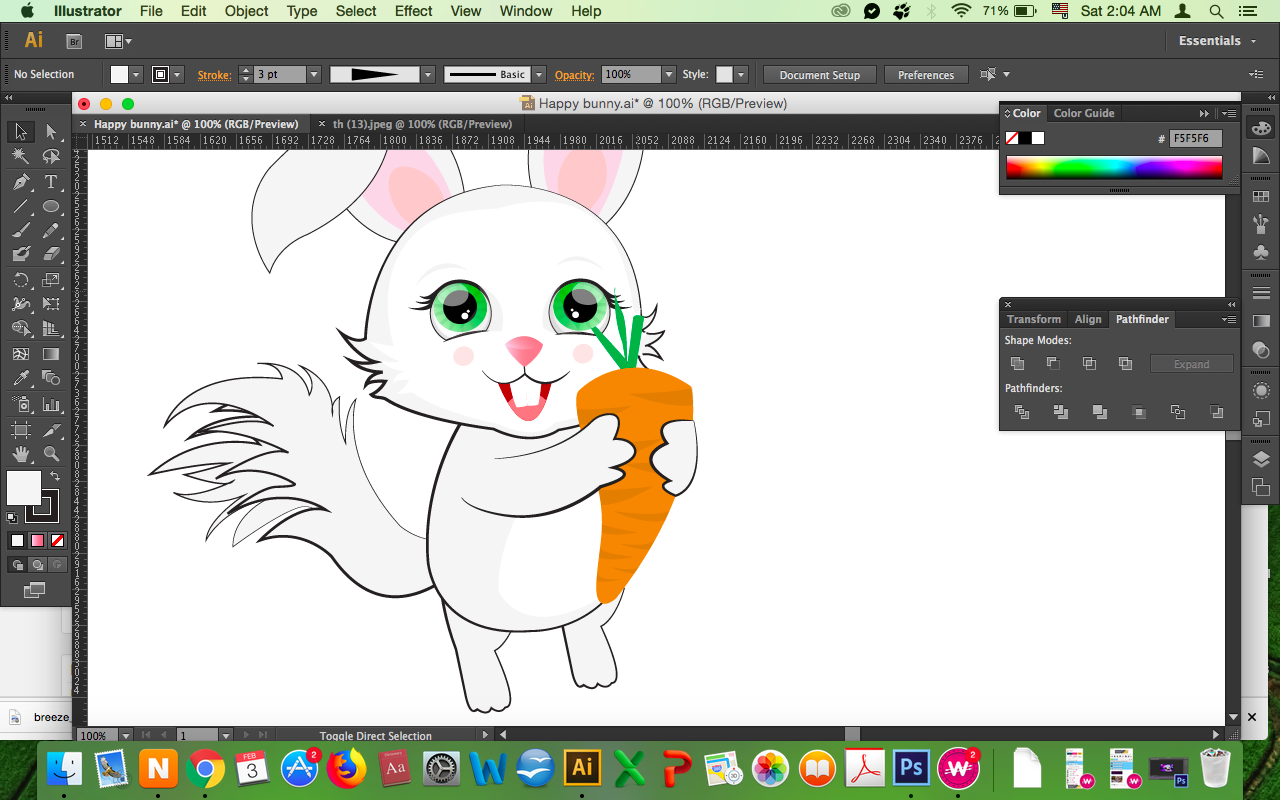
Task: Swap fill and stroke colors arrow
Action: click(x=55, y=477)
